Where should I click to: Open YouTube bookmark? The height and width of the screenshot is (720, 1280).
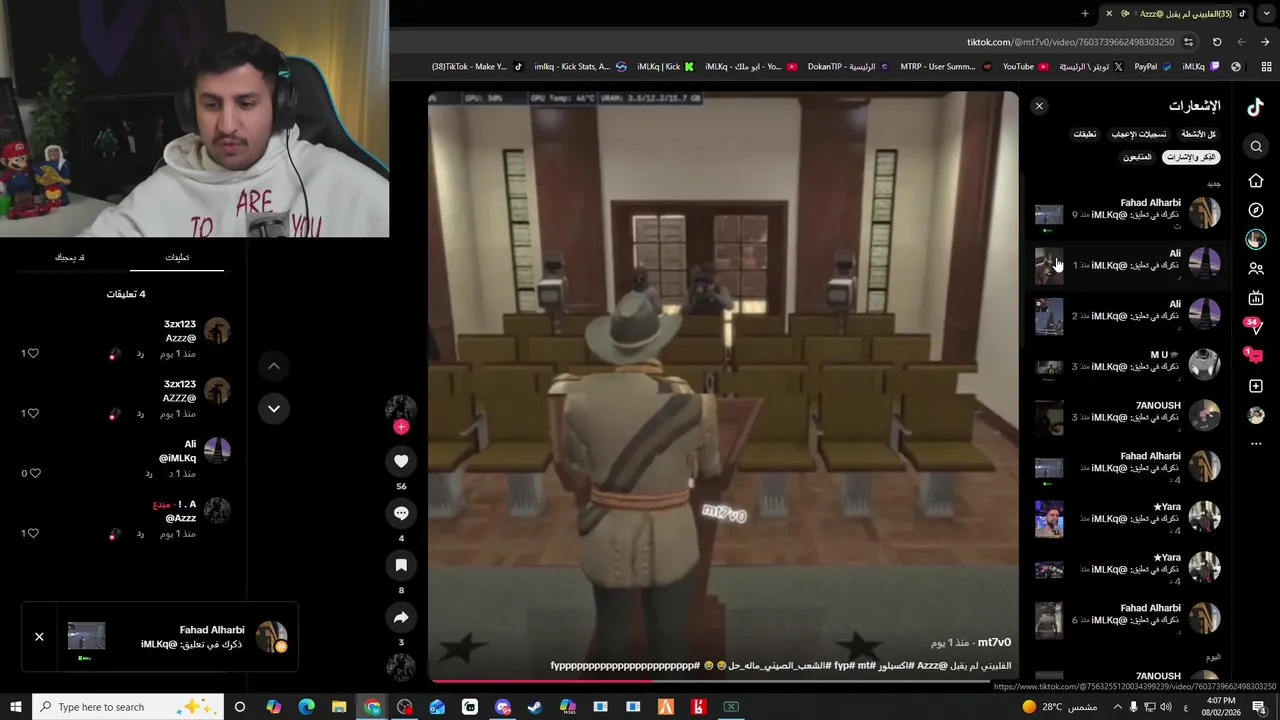[1025, 67]
